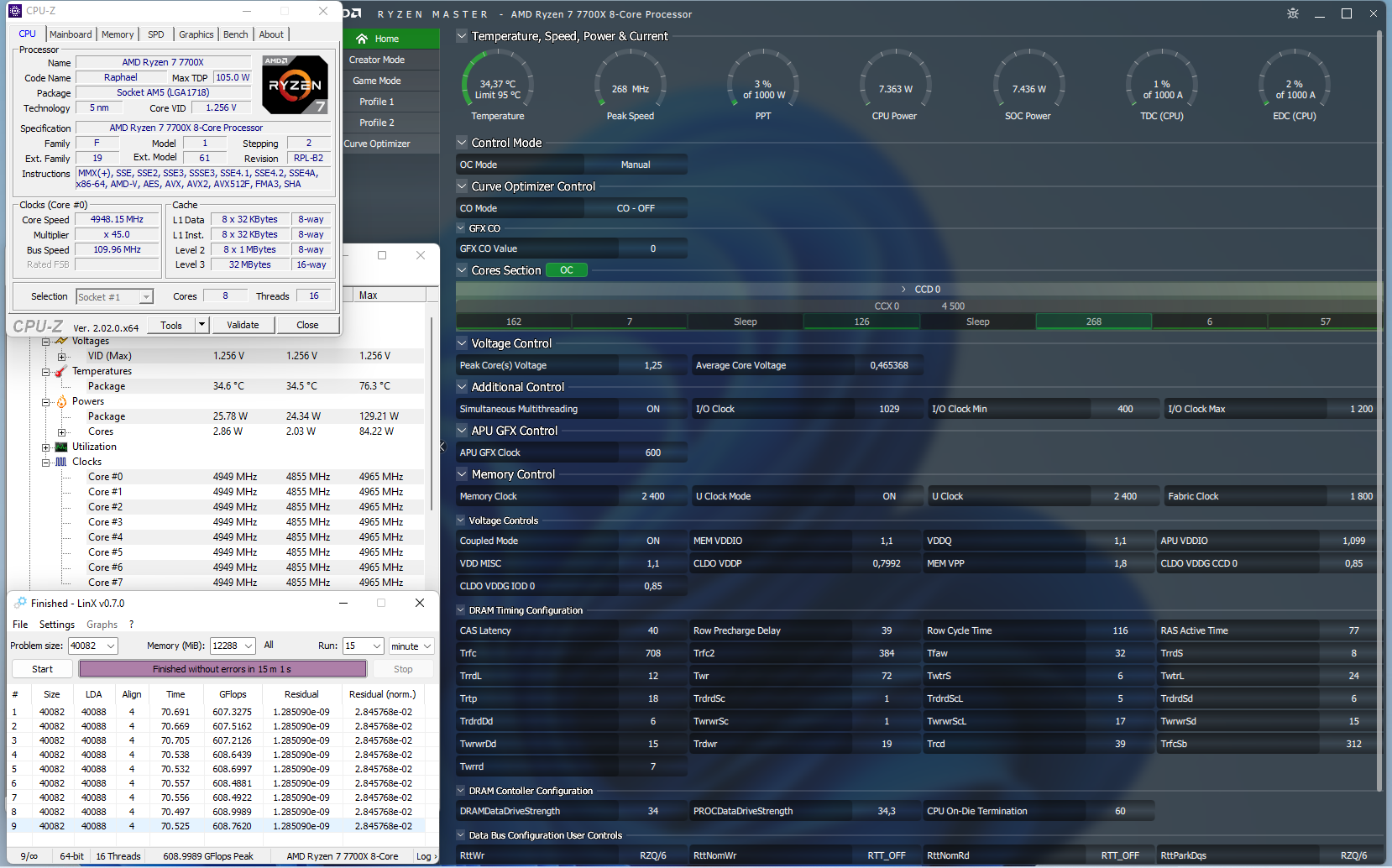The width and height of the screenshot is (1392, 868).
Task: Click the Start button in LinX
Action: pyautogui.click(x=42, y=669)
